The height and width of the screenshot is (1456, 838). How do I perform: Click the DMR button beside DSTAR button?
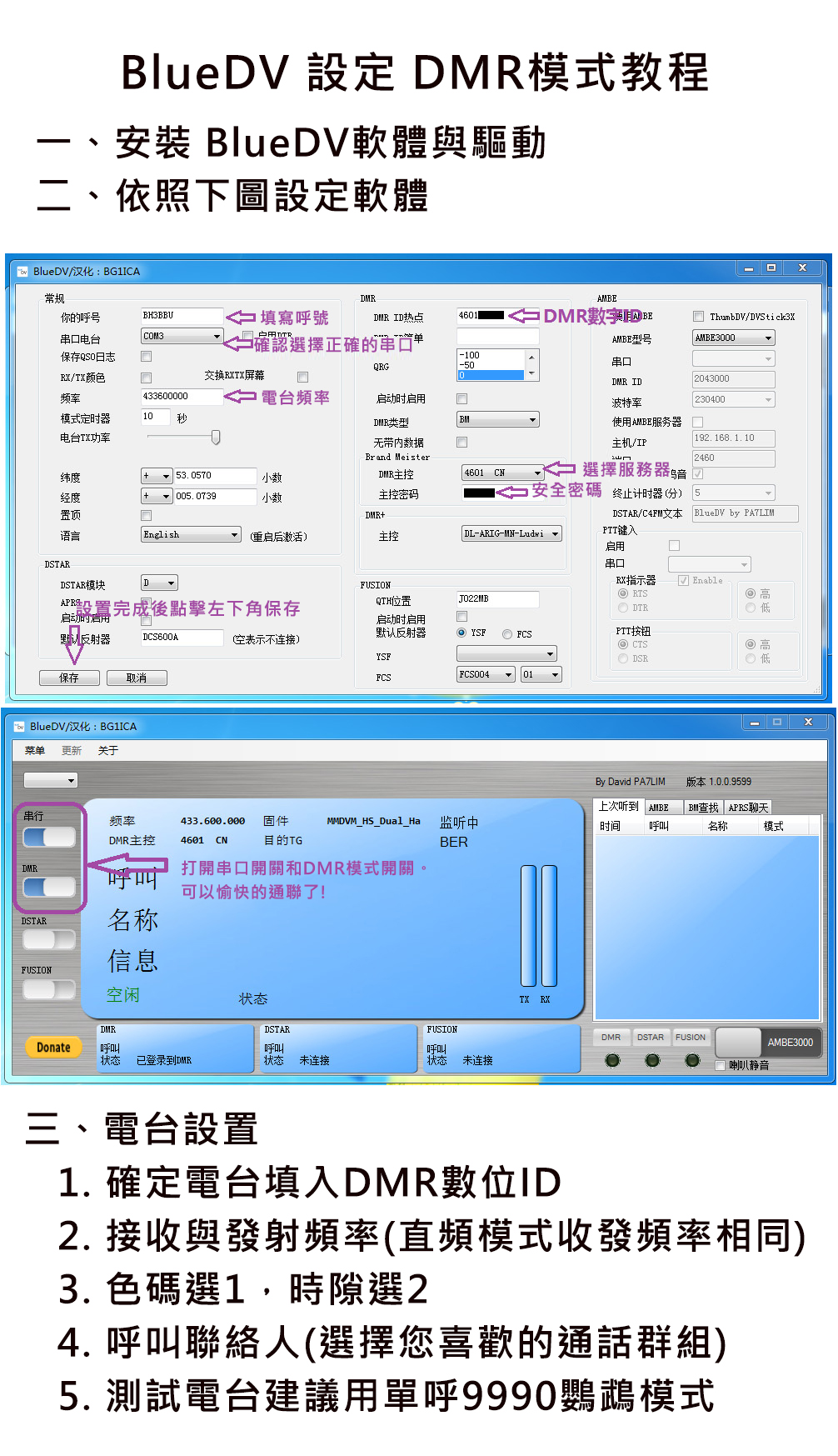tap(611, 1038)
